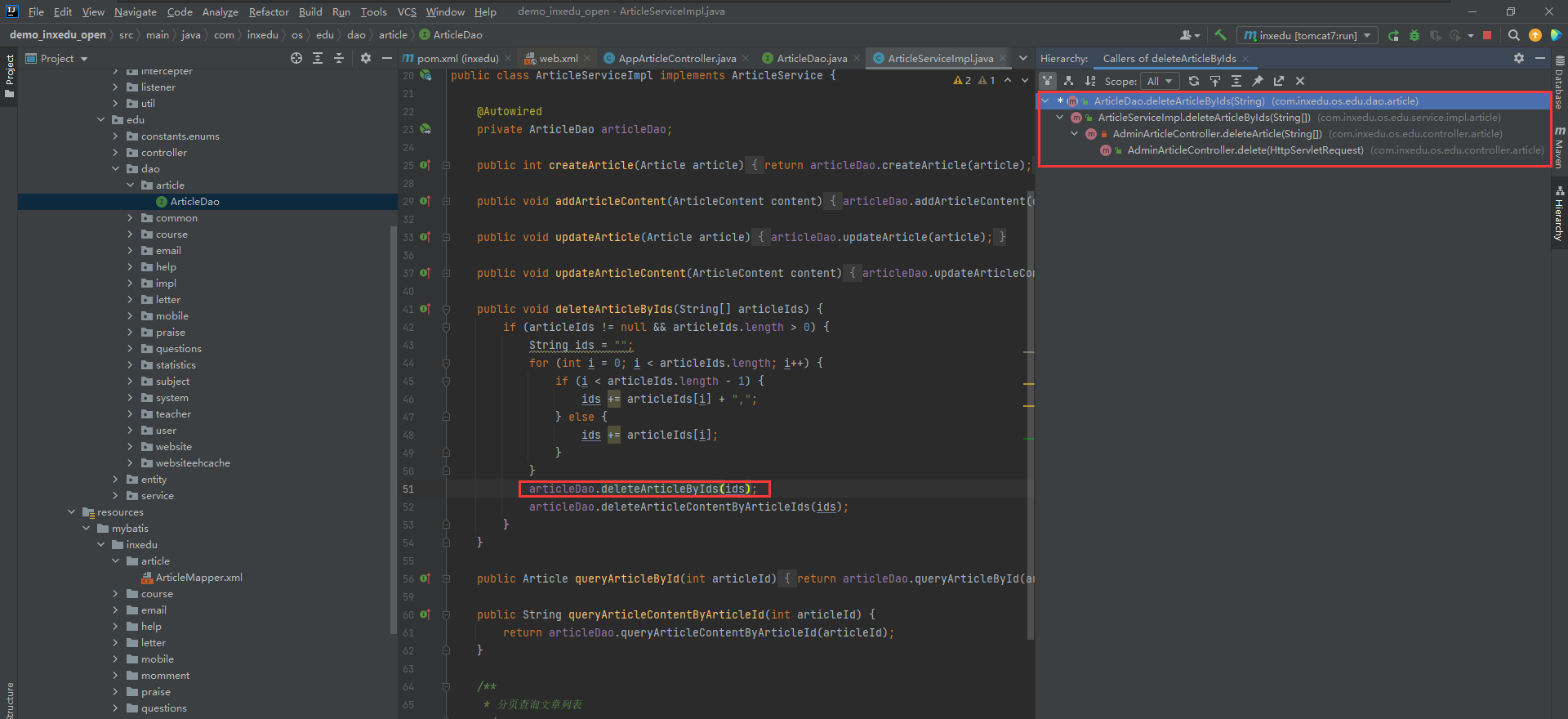Image resolution: width=1568 pixels, height=719 pixels.
Task: Click the orange update arrow icon
Action: tap(1535, 35)
